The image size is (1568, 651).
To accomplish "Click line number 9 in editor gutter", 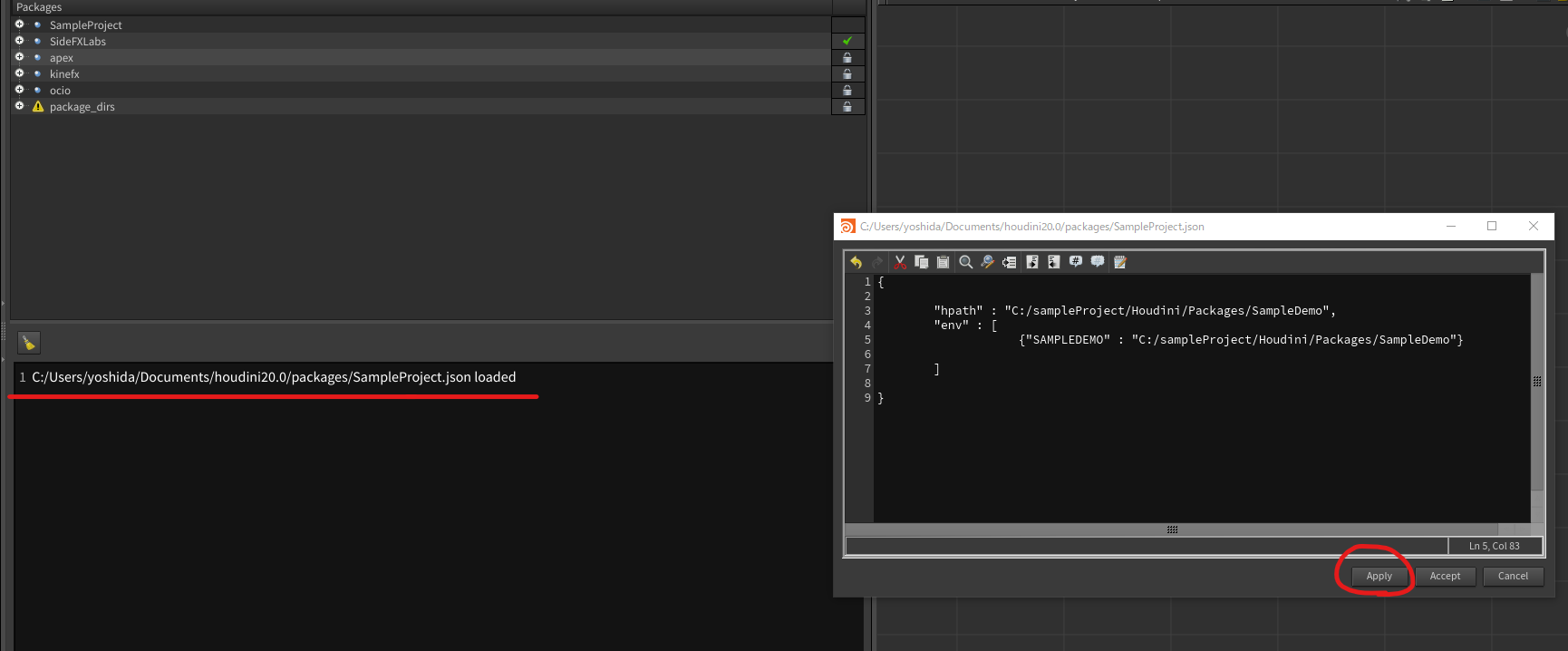I will (x=867, y=398).
